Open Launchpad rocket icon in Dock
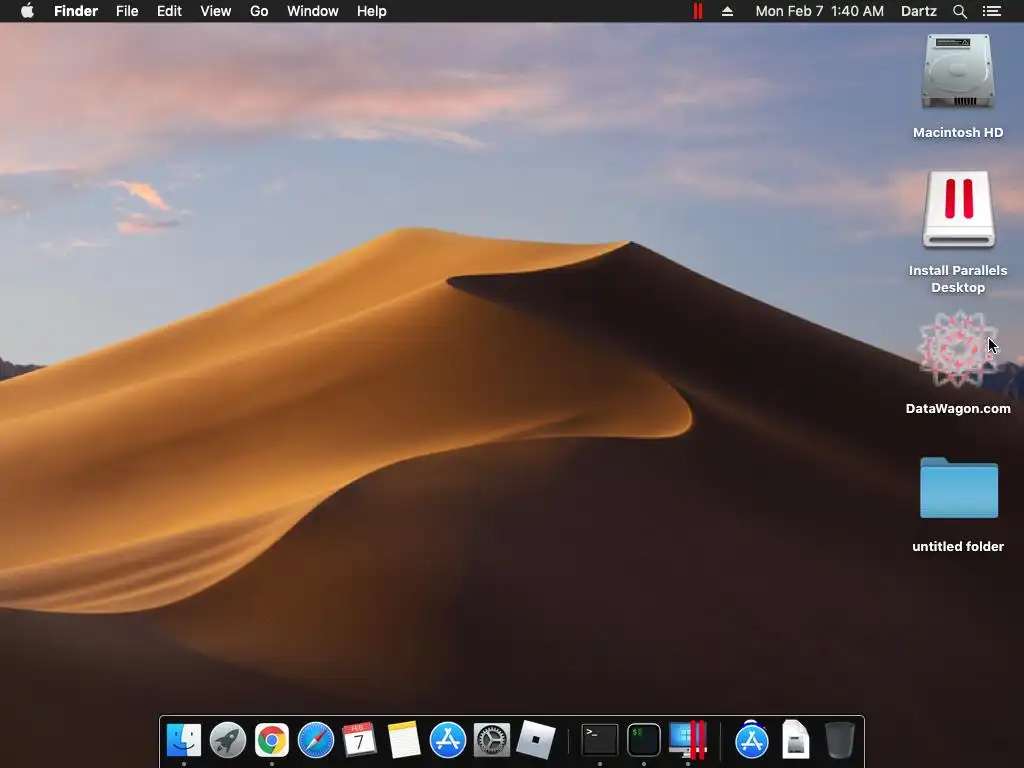1024x768 pixels. [x=228, y=740]
